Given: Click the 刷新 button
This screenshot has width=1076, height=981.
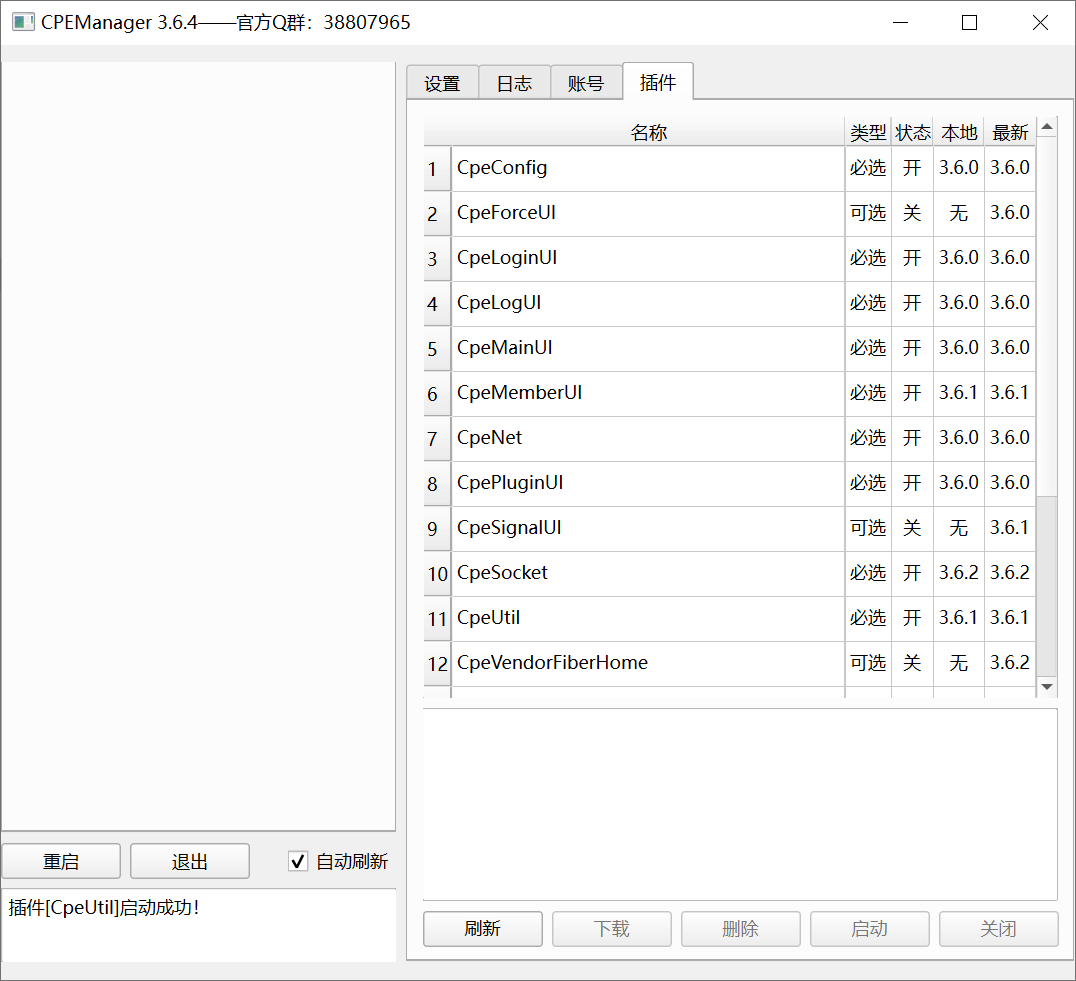Looking at the screenshot, I should [x=482, y=929].
